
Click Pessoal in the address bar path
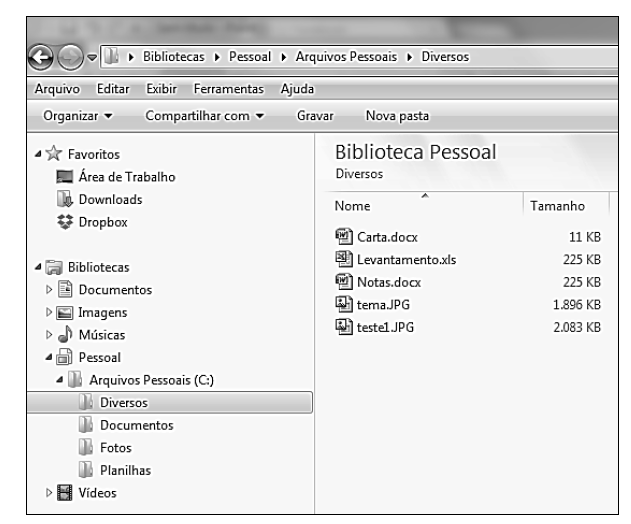[x=250, y=57]
